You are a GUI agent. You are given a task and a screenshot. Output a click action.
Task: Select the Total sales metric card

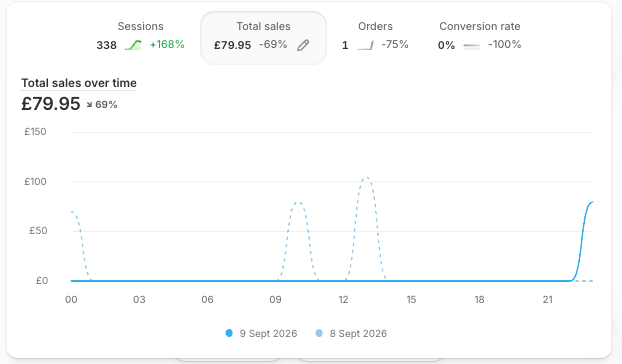point(263,38)
